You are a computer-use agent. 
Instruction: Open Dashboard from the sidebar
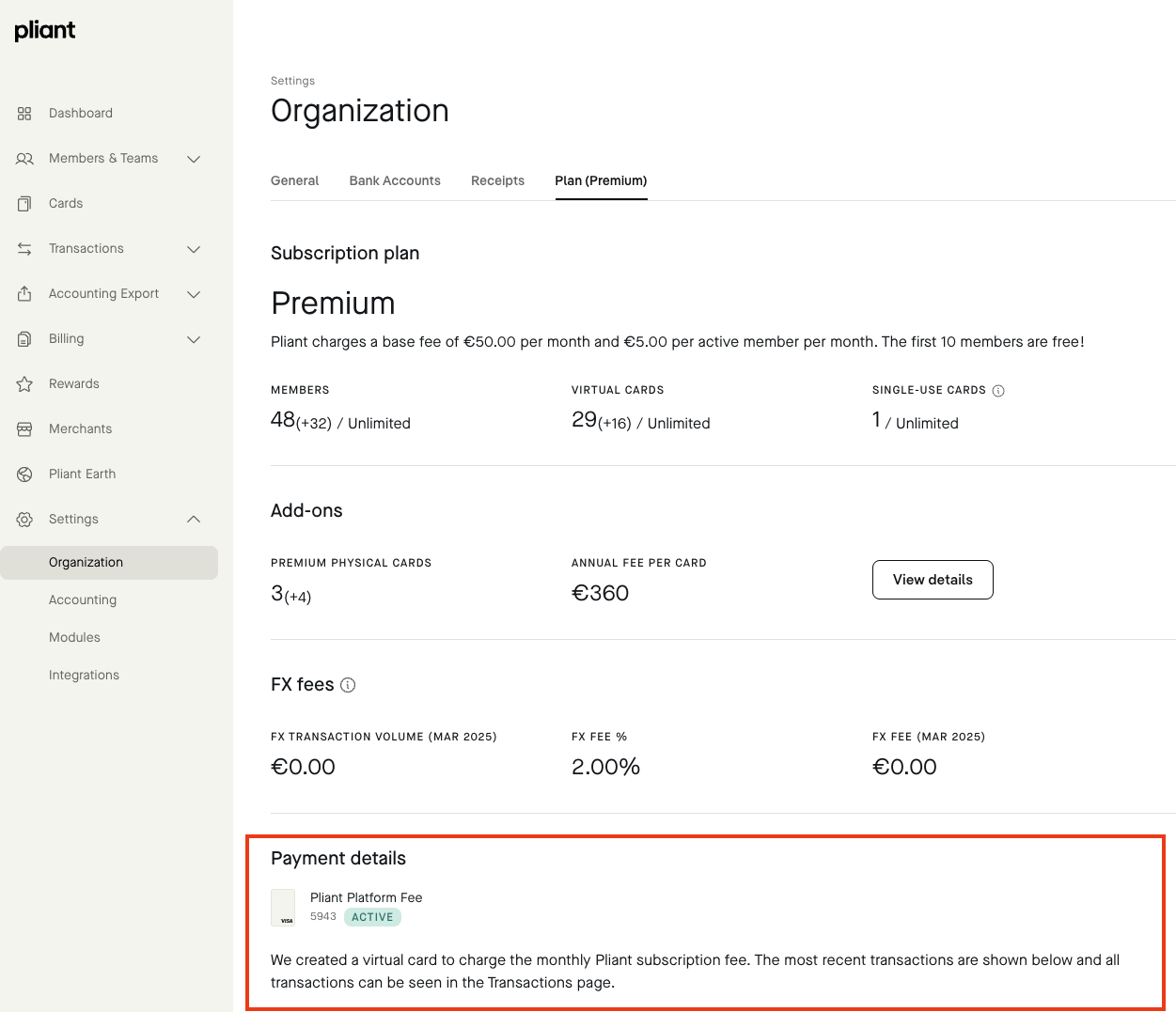[x=81, y=113]
